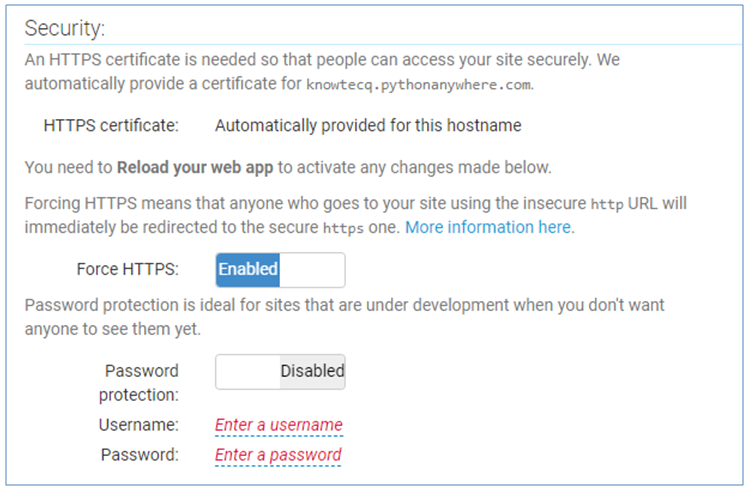745x492 pixels.
Task: Click Enter a password field
Action: pyautogui.click(x=278, y=455)
